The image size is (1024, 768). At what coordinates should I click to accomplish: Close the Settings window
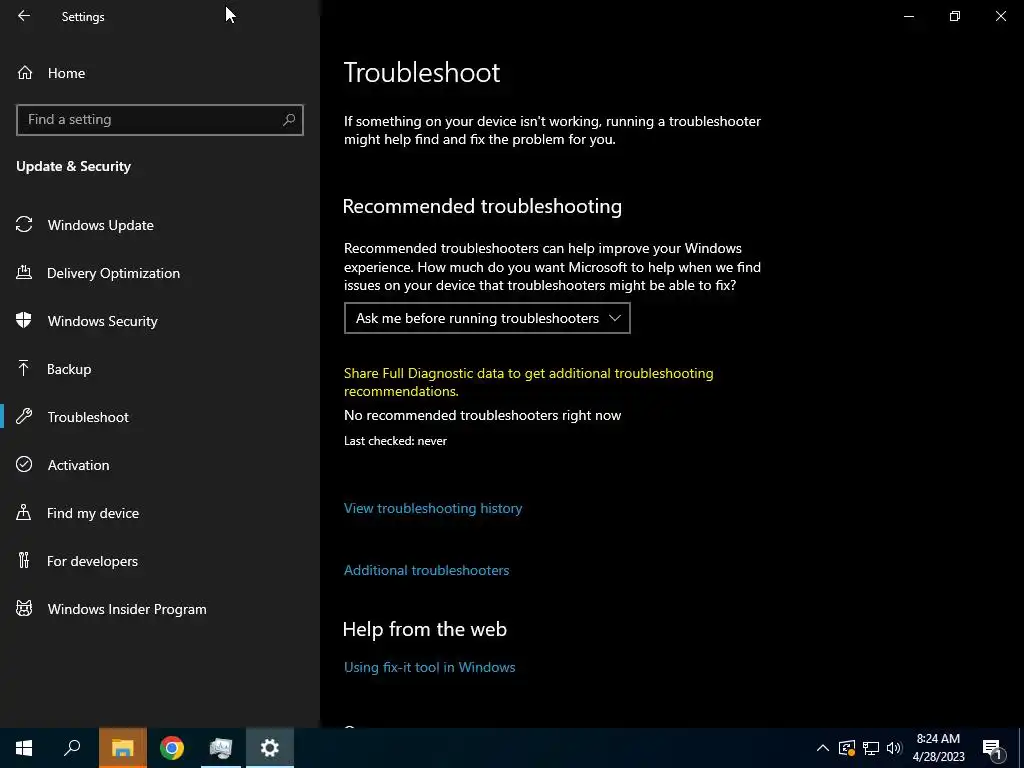1000,16
